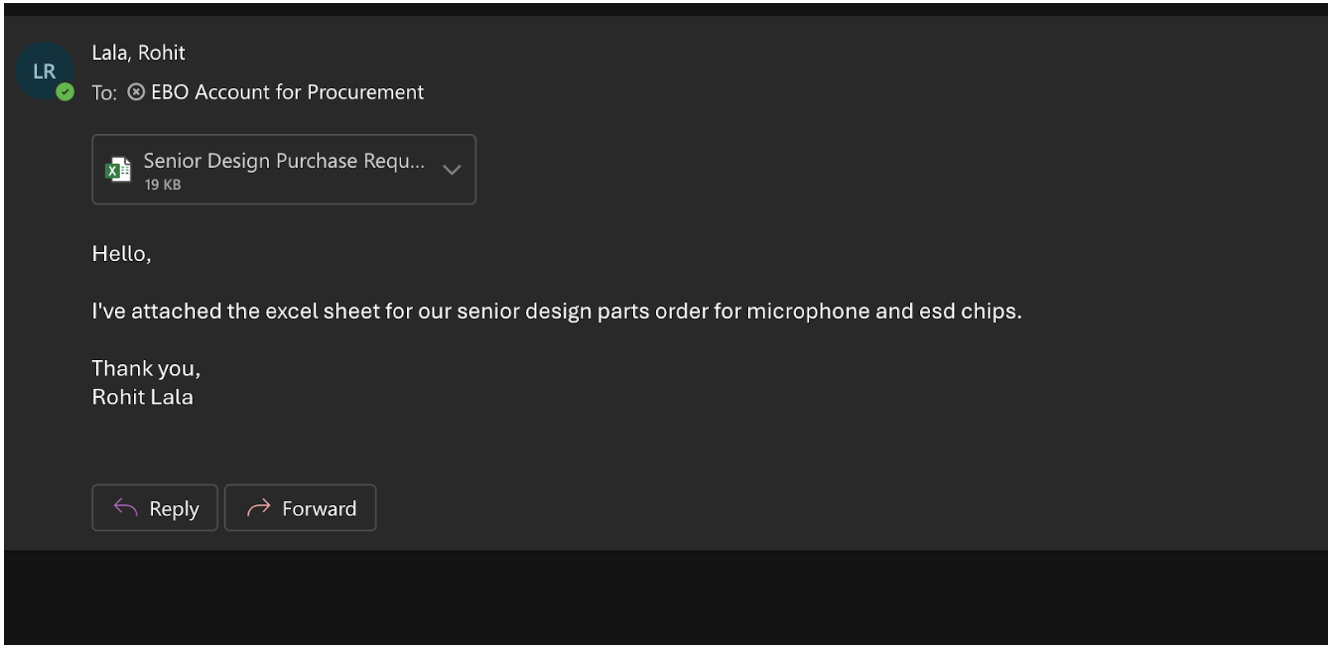The image size is (1328, 648).
Task: Click the purple Reply arrow icon
Action: tap(125, 508)
